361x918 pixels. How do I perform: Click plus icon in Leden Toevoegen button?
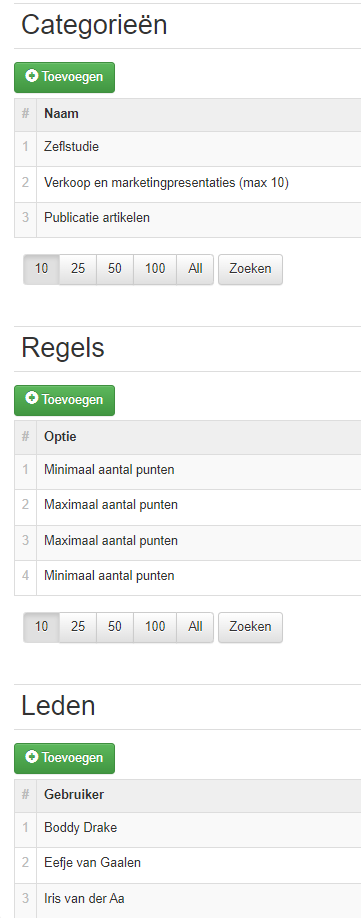click(x=32, y=757)
